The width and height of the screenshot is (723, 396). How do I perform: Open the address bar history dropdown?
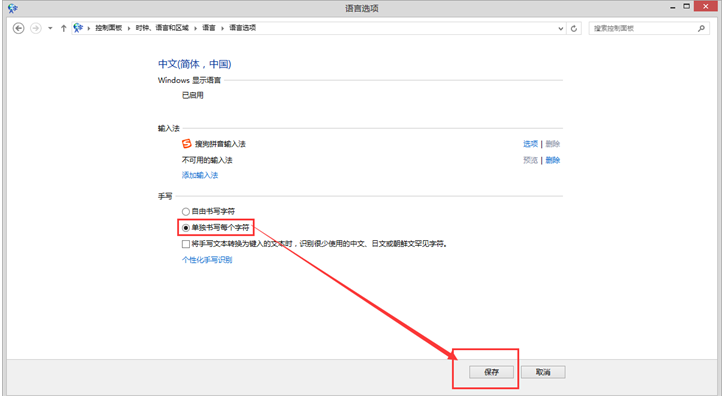[x=561, y=28]
